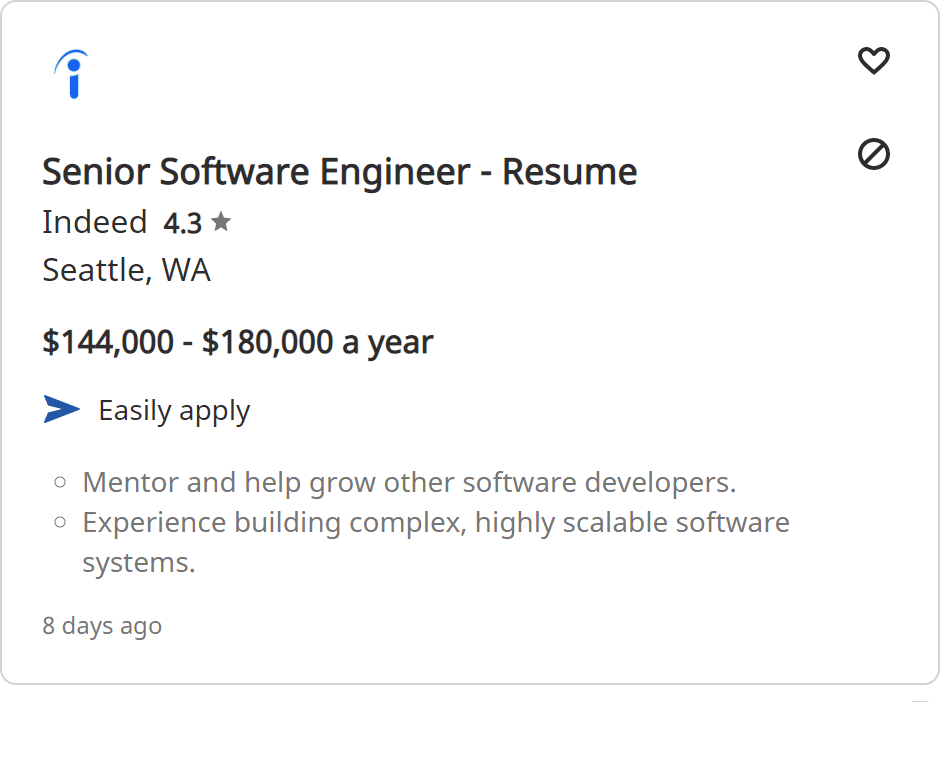Save job with the heart icon

tap(874, 61)
